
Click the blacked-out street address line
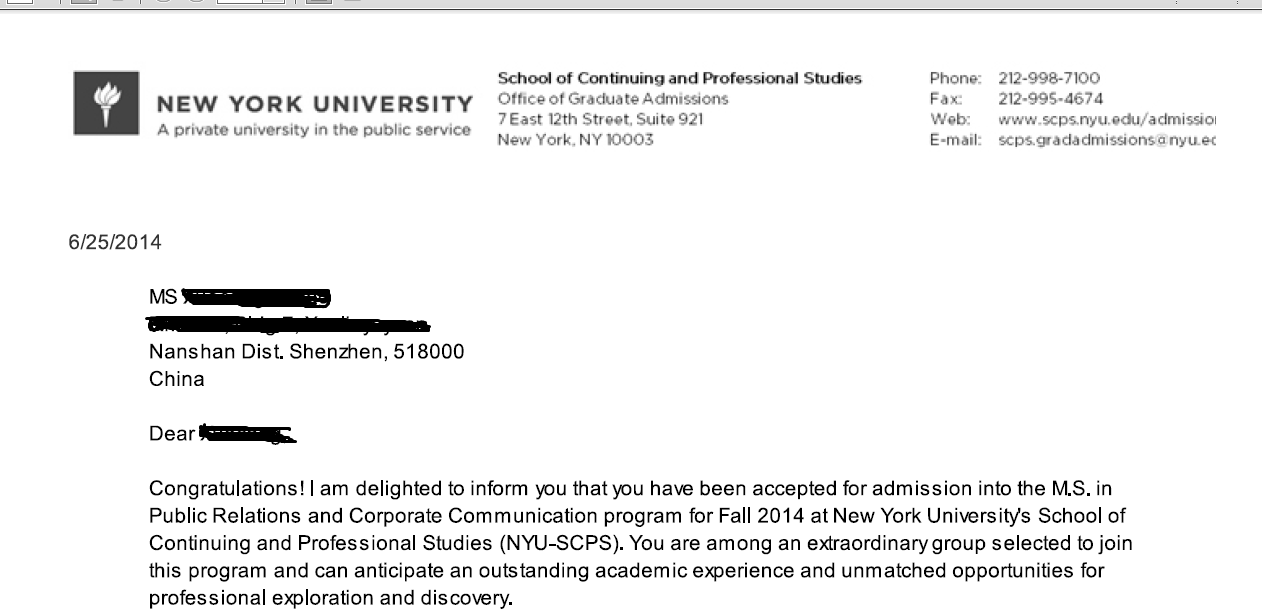click(x=288, y=324)
